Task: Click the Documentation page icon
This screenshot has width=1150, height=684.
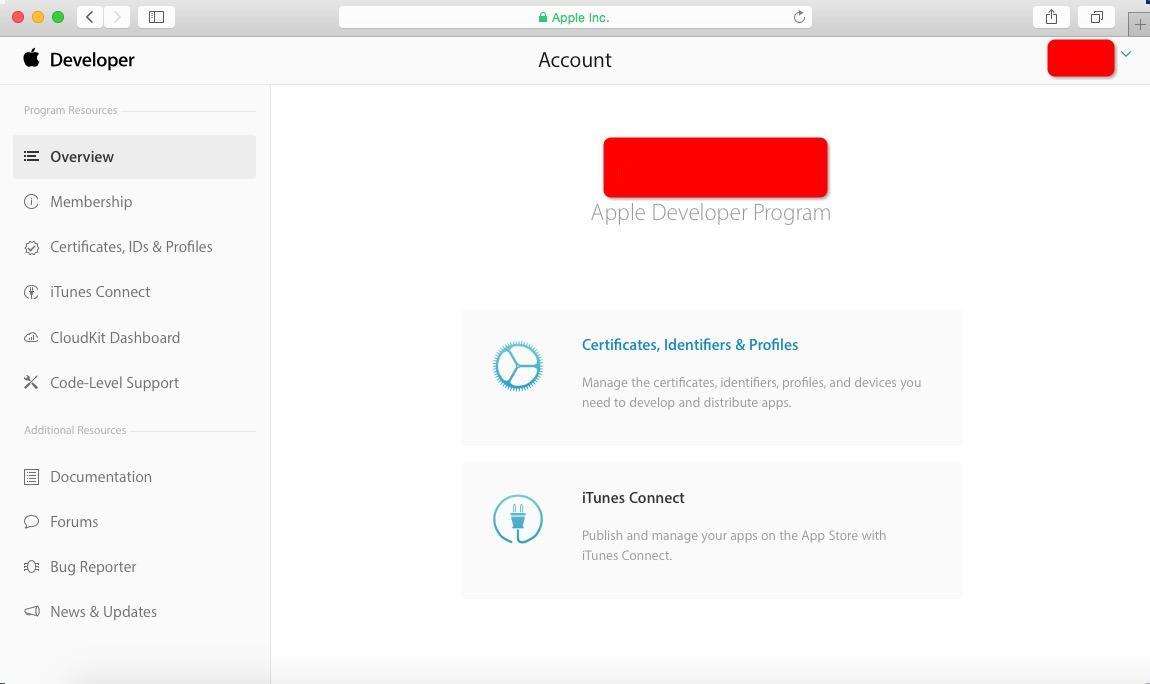Action: (x=31, y=477)
